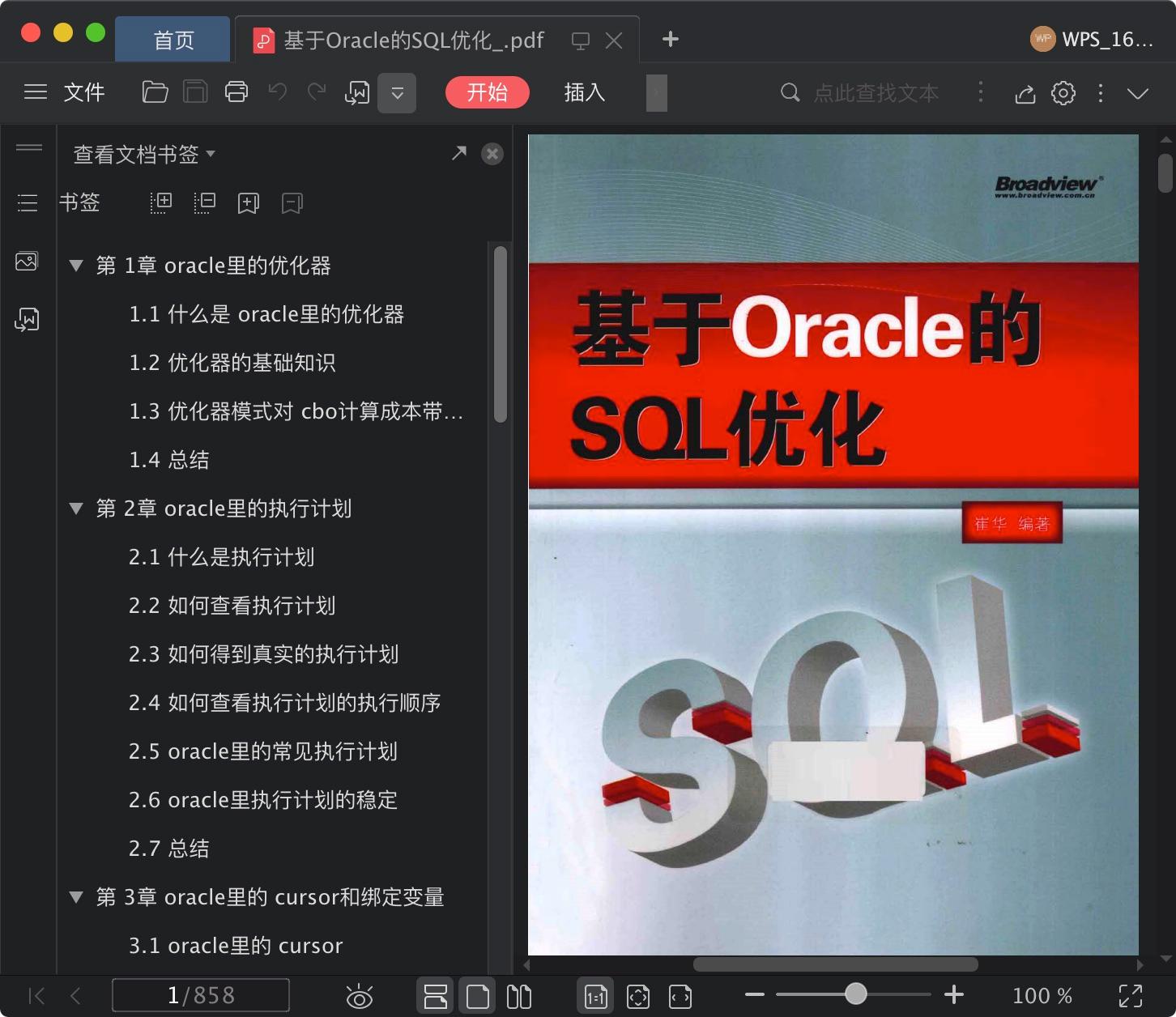Click the sidebar export annotation icon
This screenshot has height=1017, width=1176.
tap(28, 320)
